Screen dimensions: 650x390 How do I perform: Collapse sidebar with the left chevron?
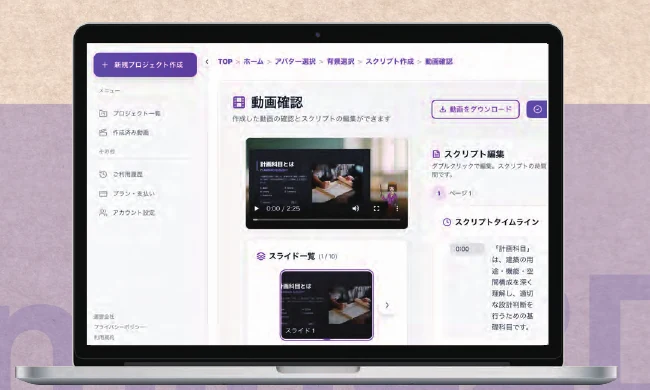(x=207, y=62)
